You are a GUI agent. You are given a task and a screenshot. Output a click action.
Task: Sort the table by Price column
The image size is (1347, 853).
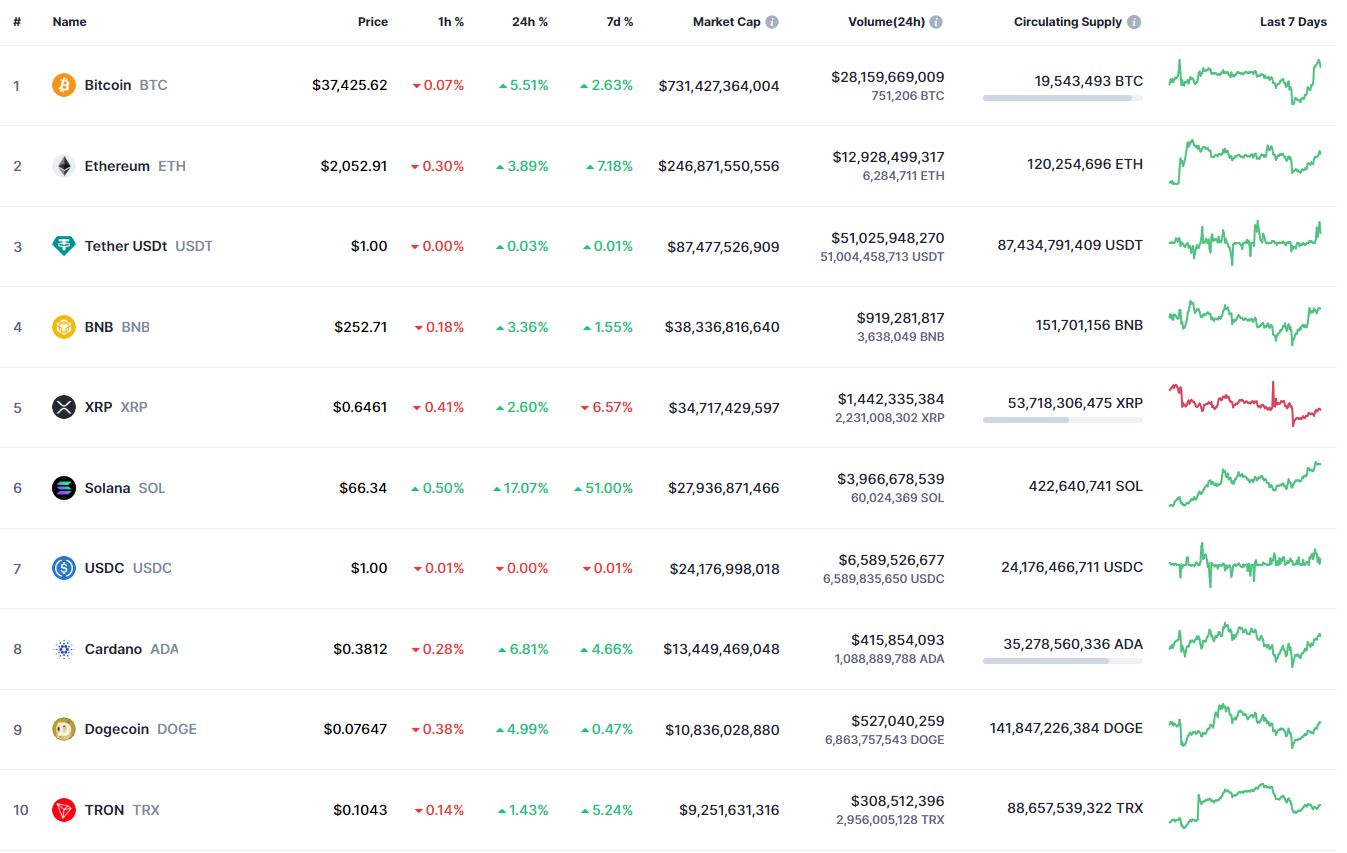click(x=372, y=22)
